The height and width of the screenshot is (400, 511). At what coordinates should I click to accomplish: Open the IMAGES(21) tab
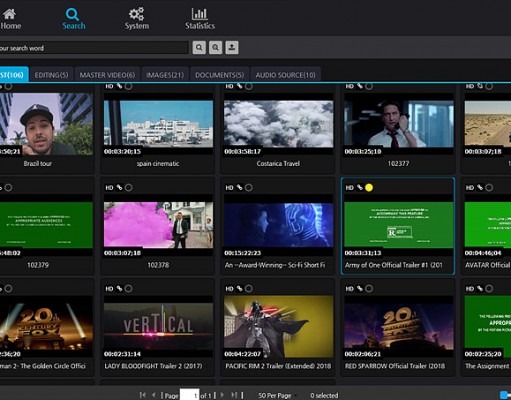[165, 75]
